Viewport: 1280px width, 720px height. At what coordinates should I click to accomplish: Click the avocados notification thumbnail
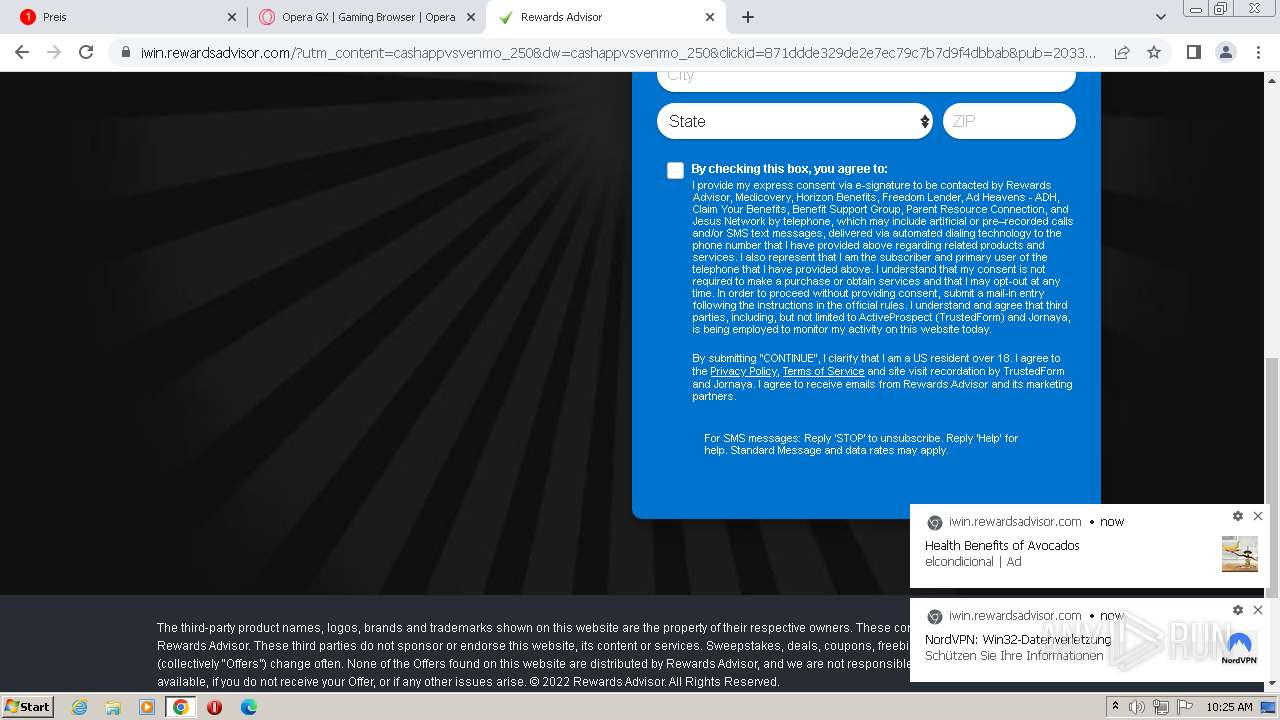1240,554
